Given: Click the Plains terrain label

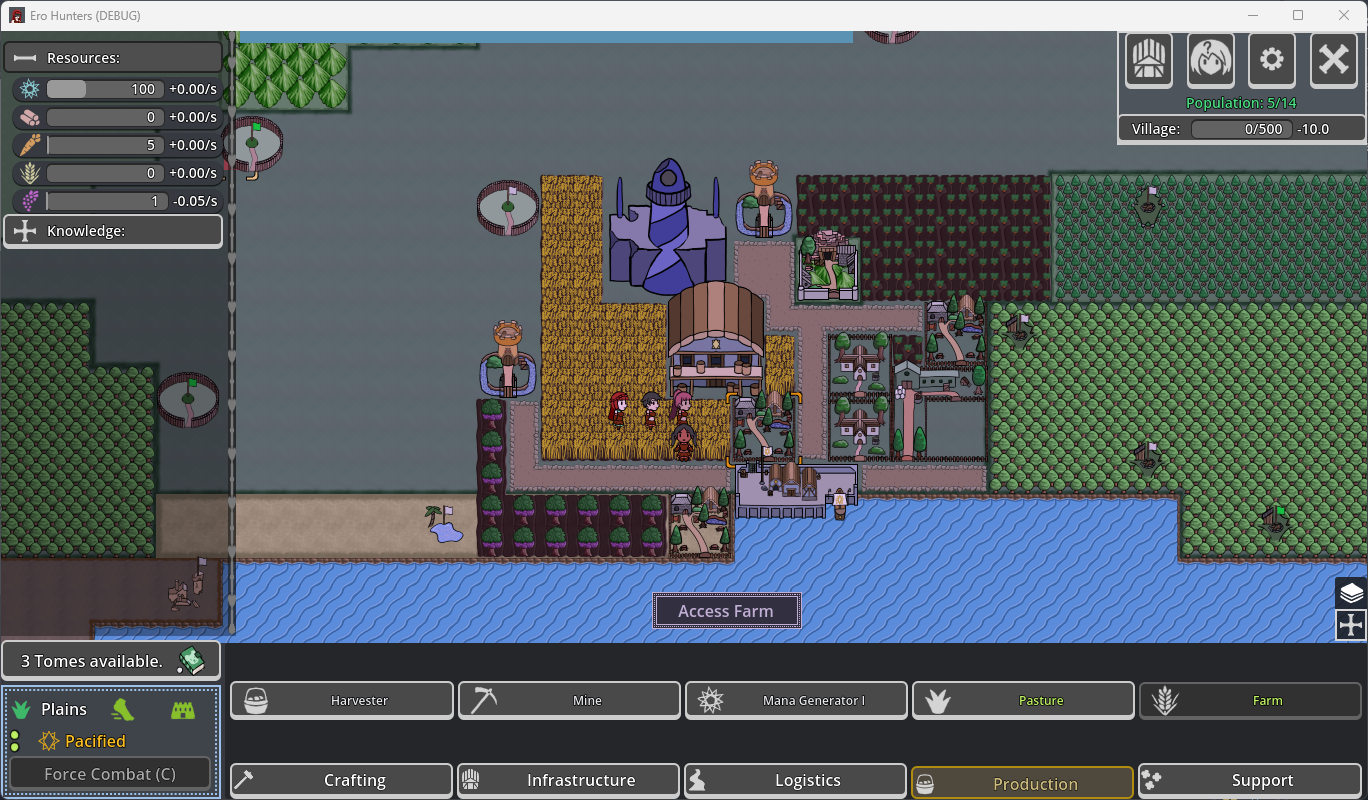Looking at the screenshot, I should pos(64,710).
